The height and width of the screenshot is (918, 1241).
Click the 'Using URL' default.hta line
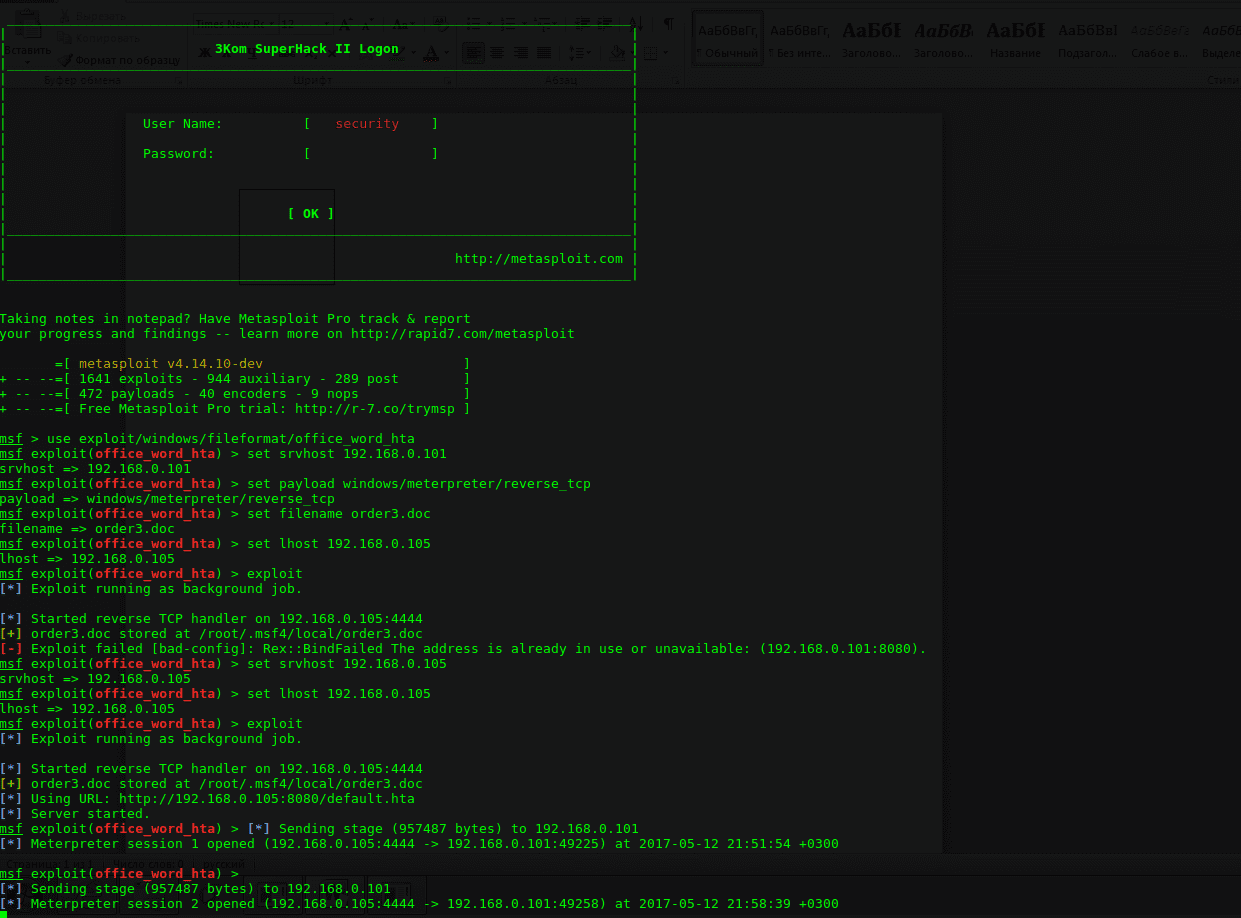[x=207, y=799]
